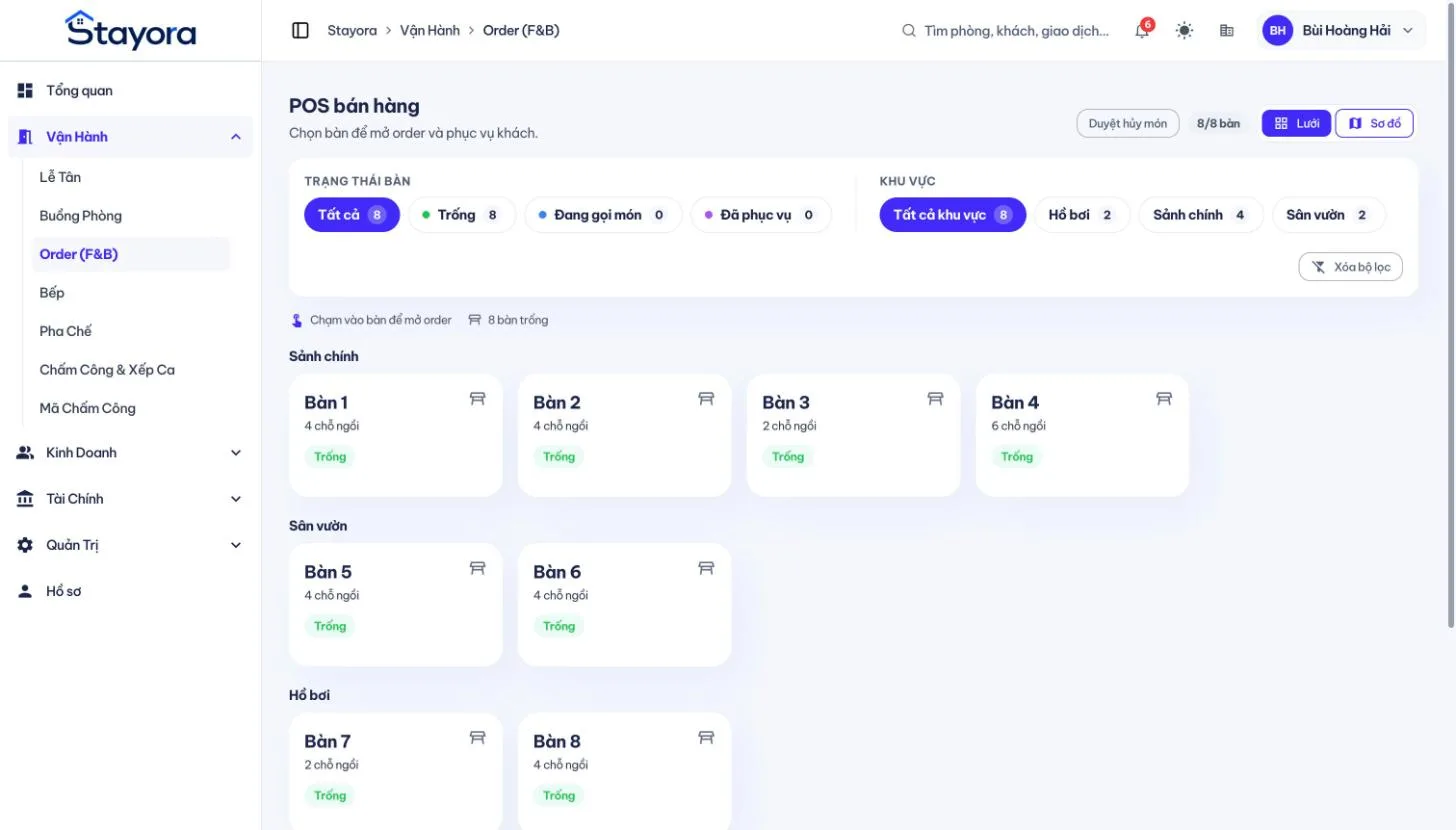Expand the Tài Chính menu

tap(130, 499)
